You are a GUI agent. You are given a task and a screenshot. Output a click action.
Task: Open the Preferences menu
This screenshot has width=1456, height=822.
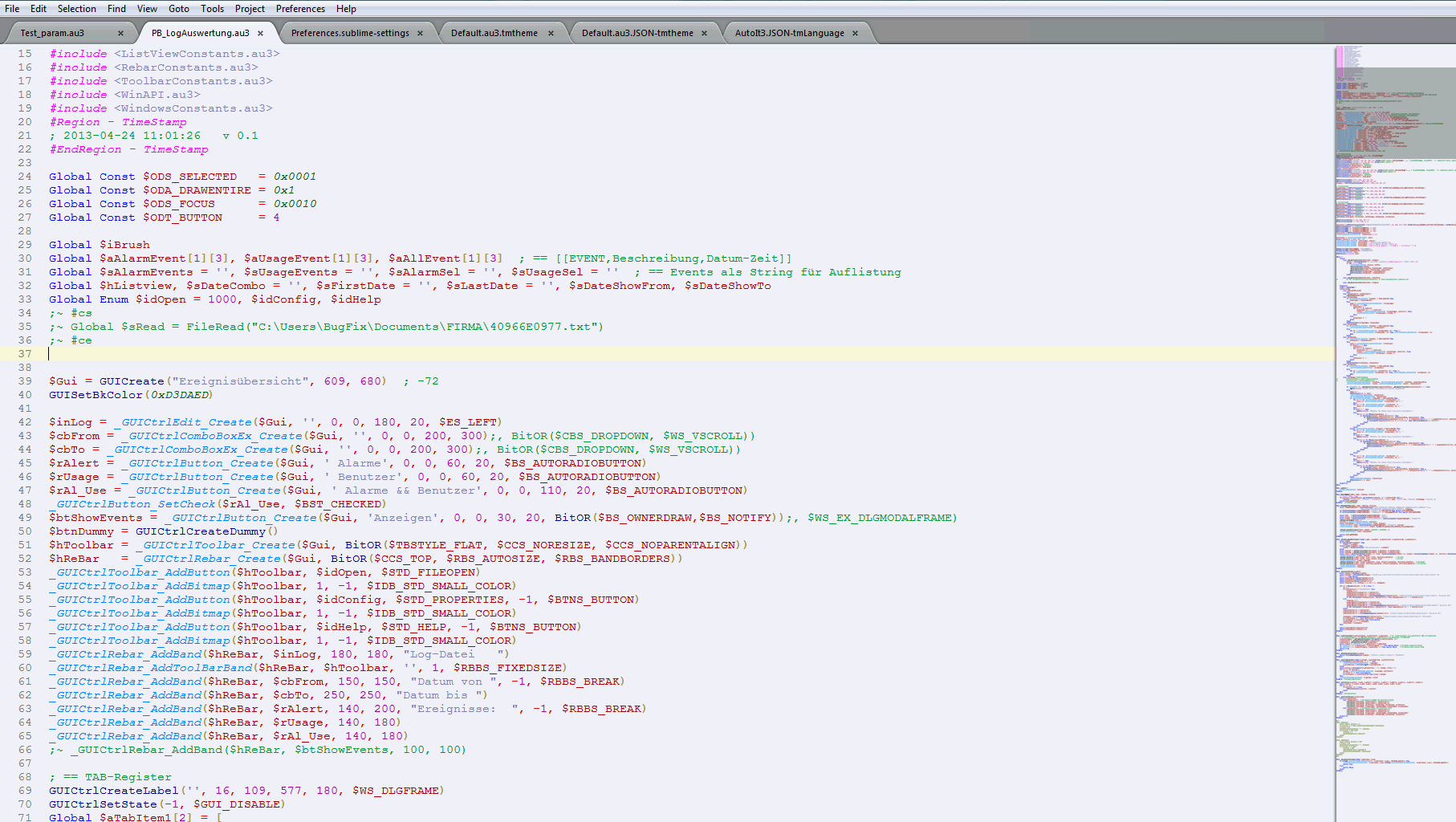point(300,9)
